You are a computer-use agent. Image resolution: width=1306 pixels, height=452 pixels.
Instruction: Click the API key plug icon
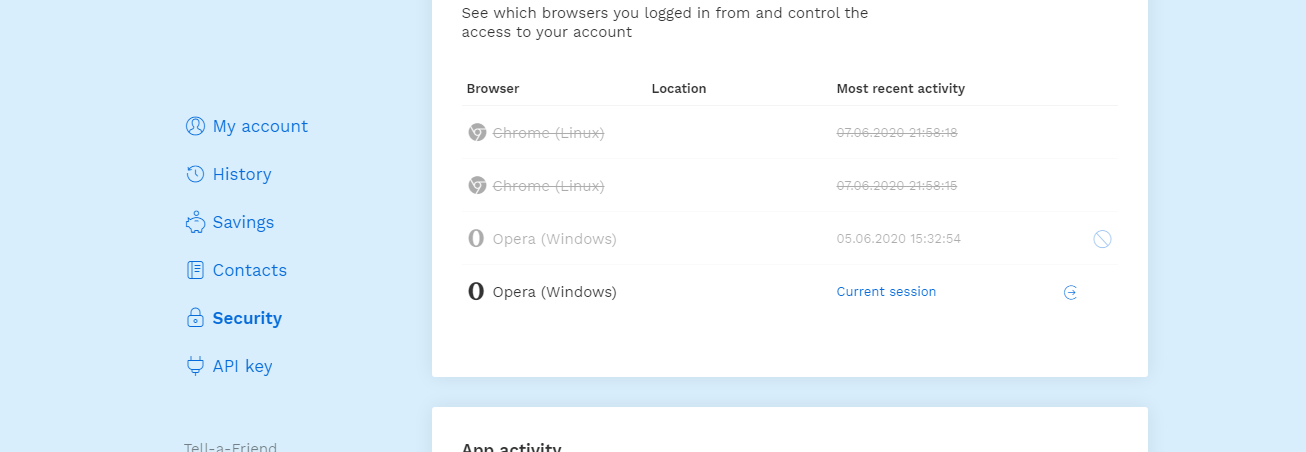195,366
